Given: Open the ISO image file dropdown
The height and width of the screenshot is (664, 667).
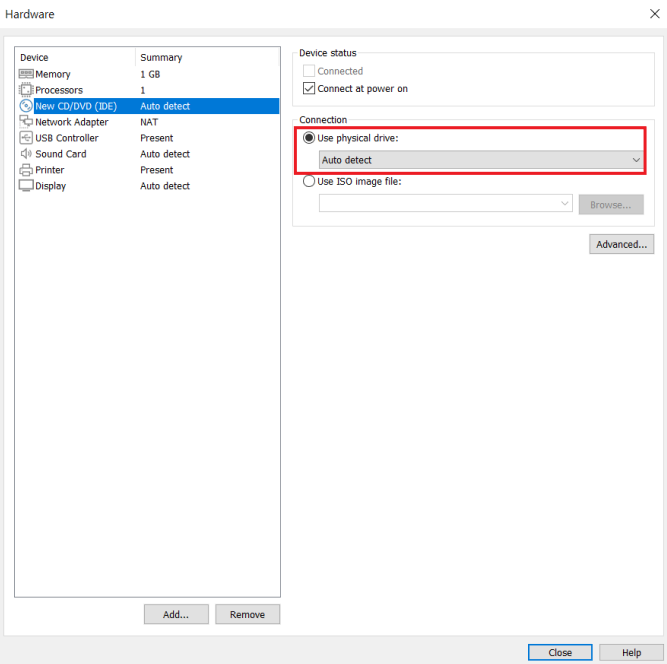Looking at the screenshot, I should (x=445, y=203).
